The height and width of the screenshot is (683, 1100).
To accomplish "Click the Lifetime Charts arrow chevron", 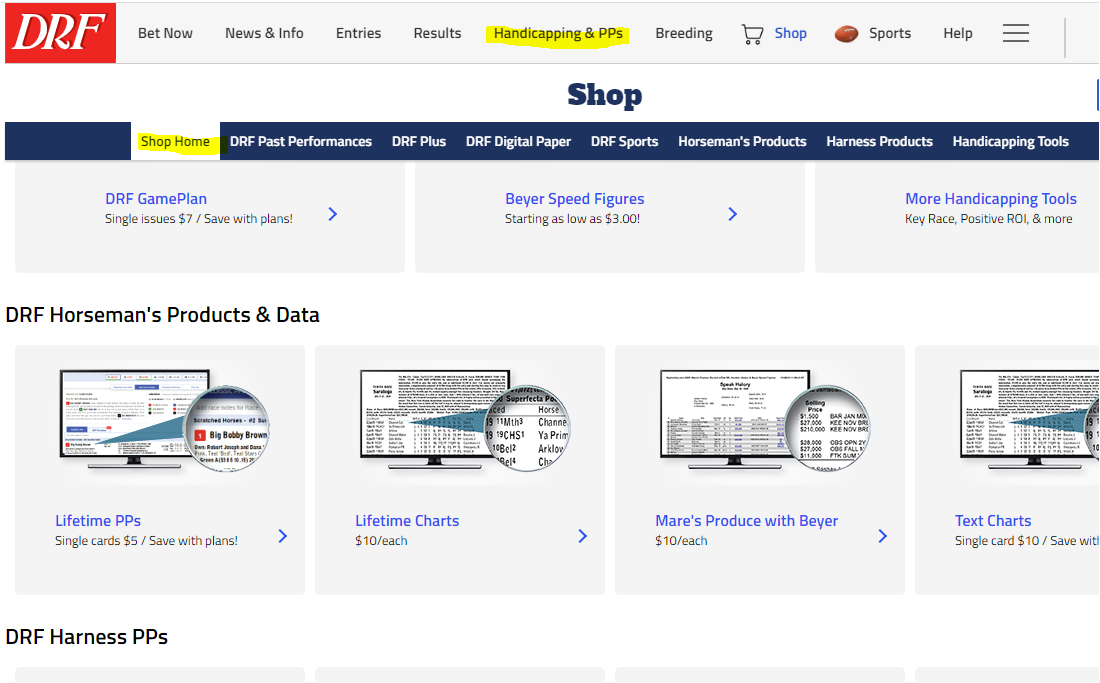I will tap(582, 536).
